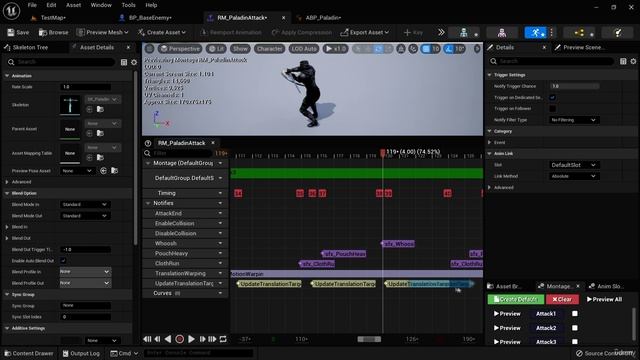Toggle Trigger on Follower checkbox
The width and height of the screenshot is (640, 360).
[x=553, y=109]
